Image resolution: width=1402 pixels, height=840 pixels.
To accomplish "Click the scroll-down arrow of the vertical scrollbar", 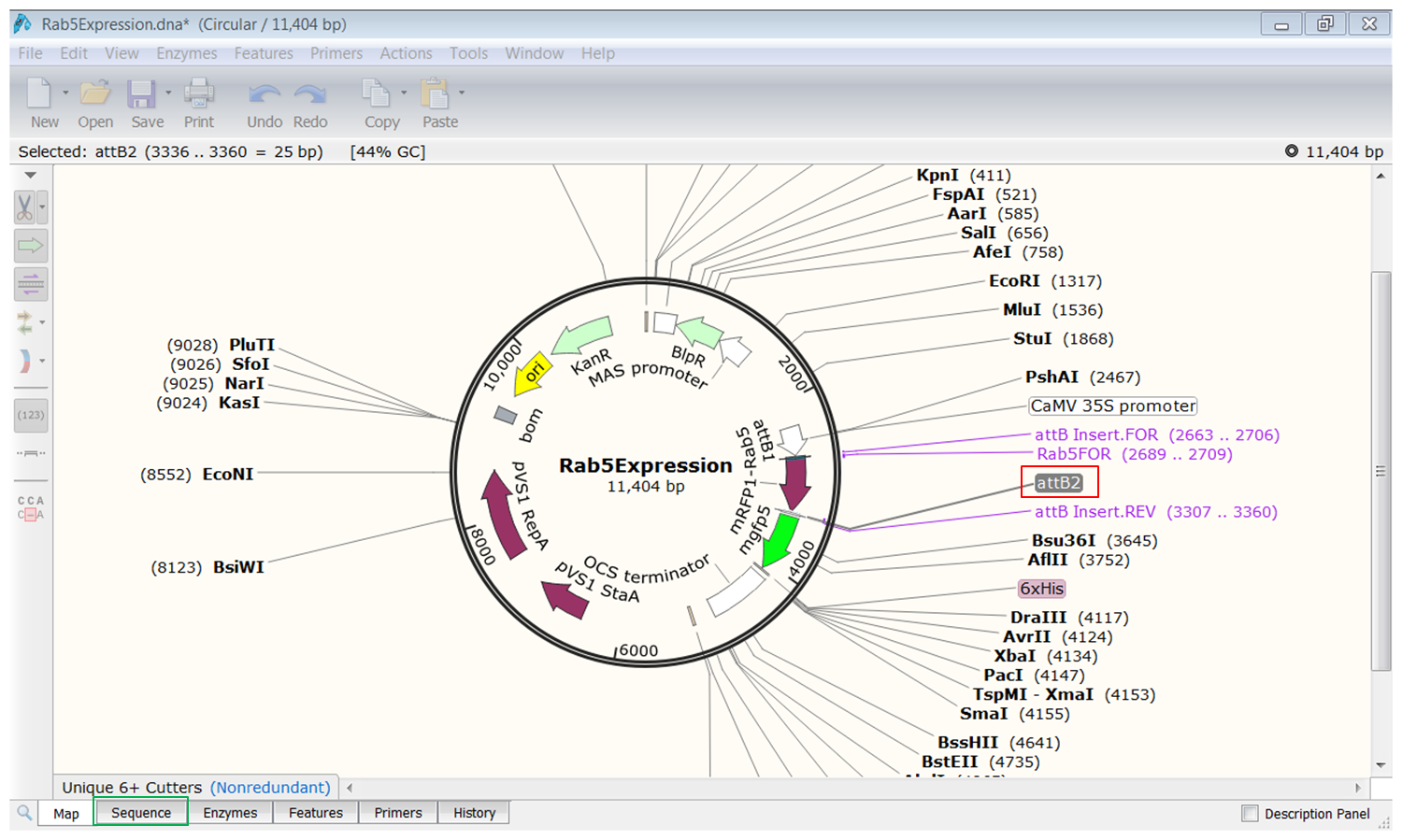I will [1381, 765].
